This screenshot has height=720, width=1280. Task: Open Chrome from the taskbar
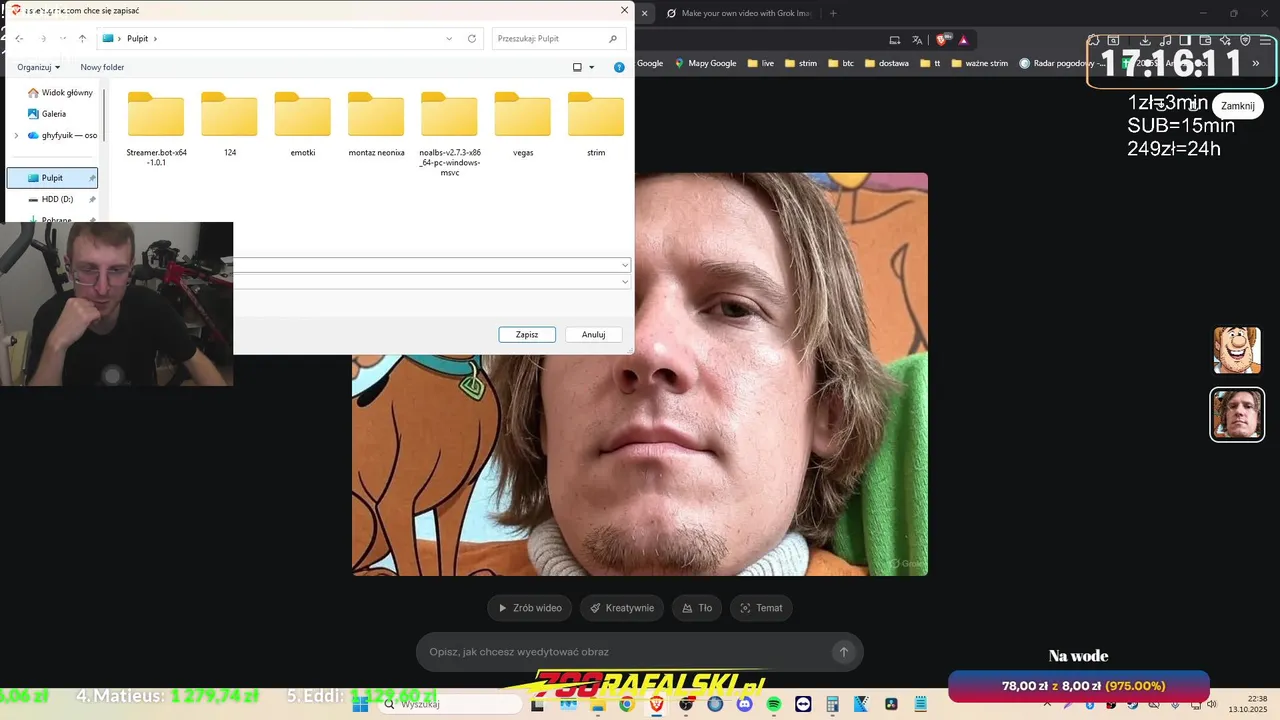626,704
